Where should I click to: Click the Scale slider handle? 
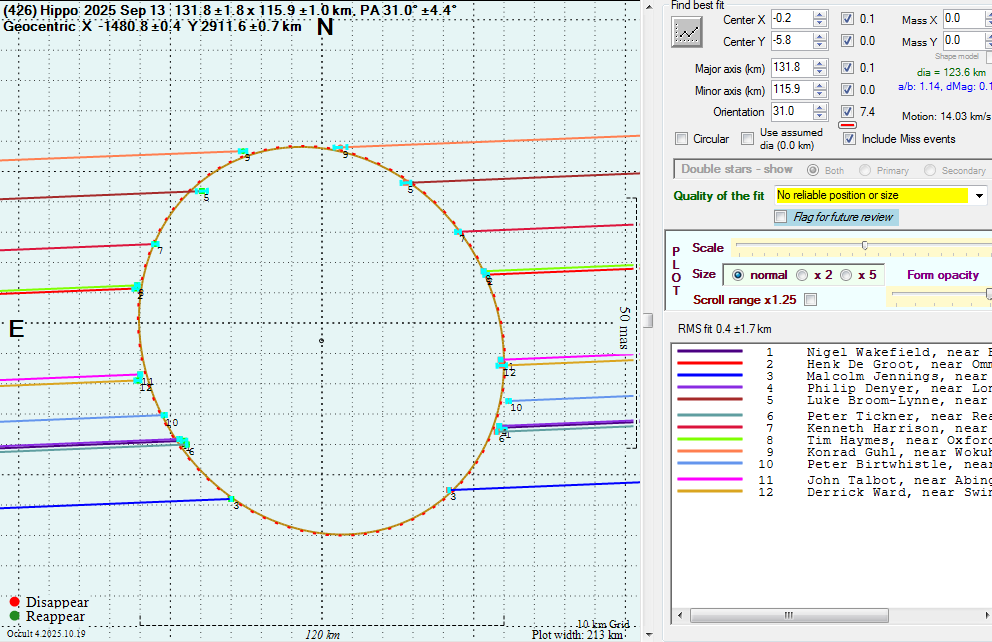[864, 246]
